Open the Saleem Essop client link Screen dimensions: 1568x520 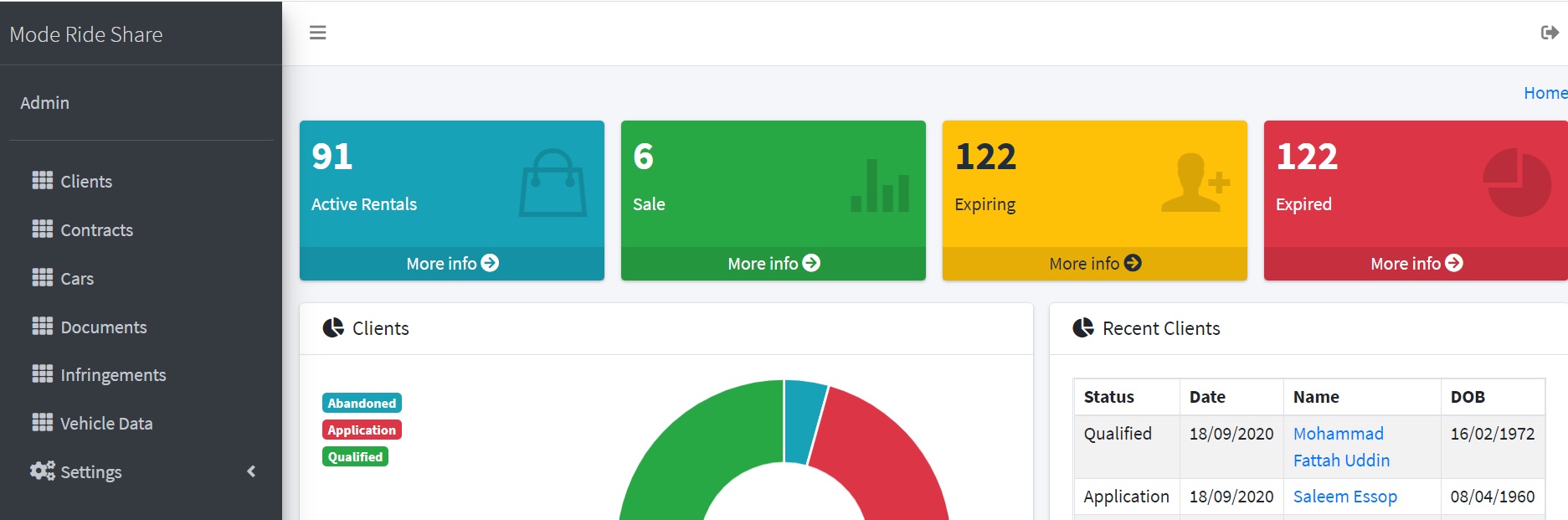click(x=1344, y=497)
